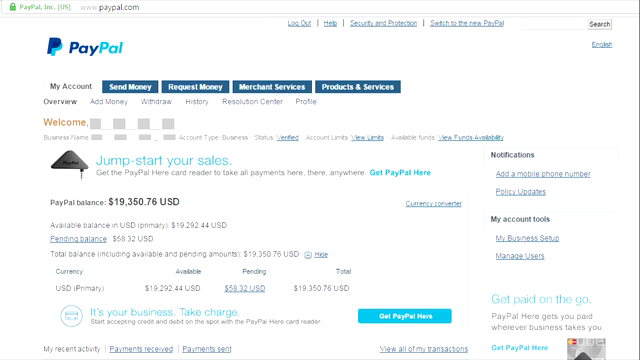This screenshot has height=360, width=640.
Task: Click the $58.32 USD pending amount link
Action: (244, 288)
